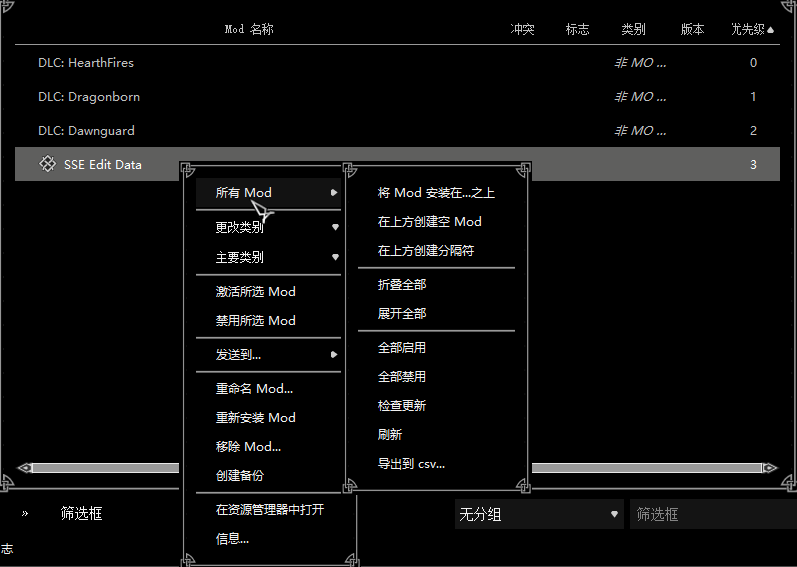Click the SSE Edit Data diamond icon
Screen dimensions: 797x567
[x=47, y=164]
